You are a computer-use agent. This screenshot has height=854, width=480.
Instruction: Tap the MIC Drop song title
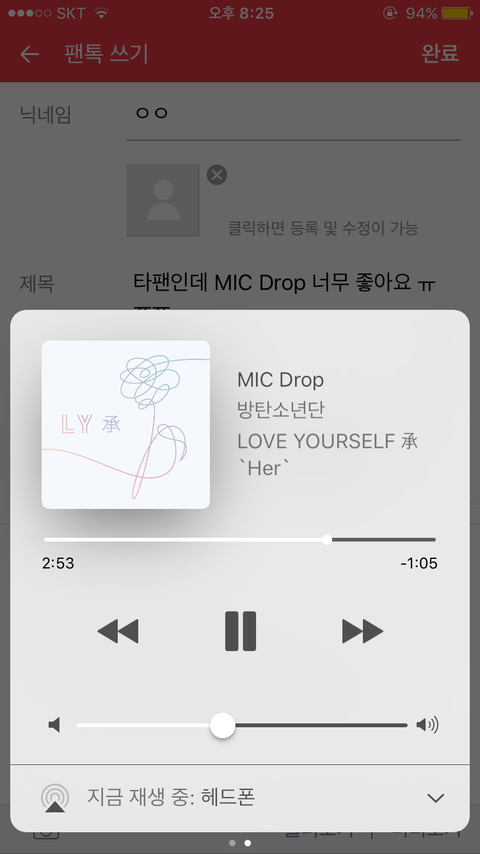click(281, 380)
